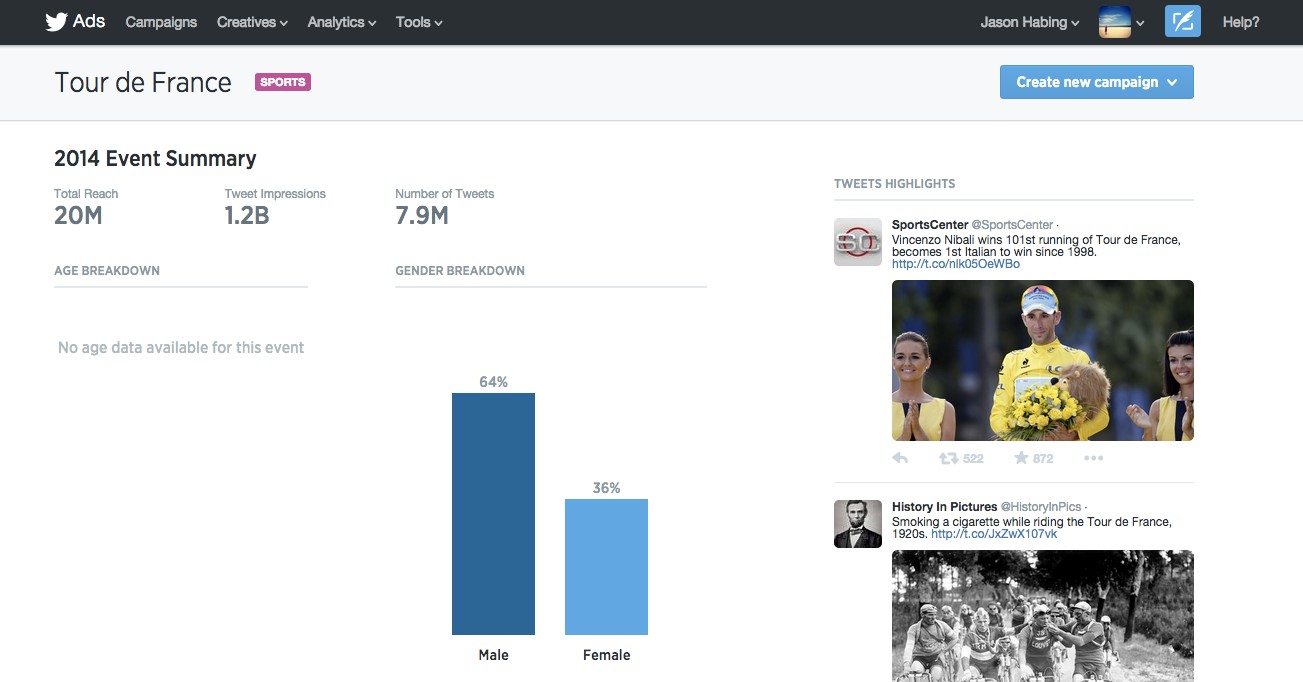Click the Create new campaign button
This screenshot has height=682, width=1303.
(x=1096, y=81)
